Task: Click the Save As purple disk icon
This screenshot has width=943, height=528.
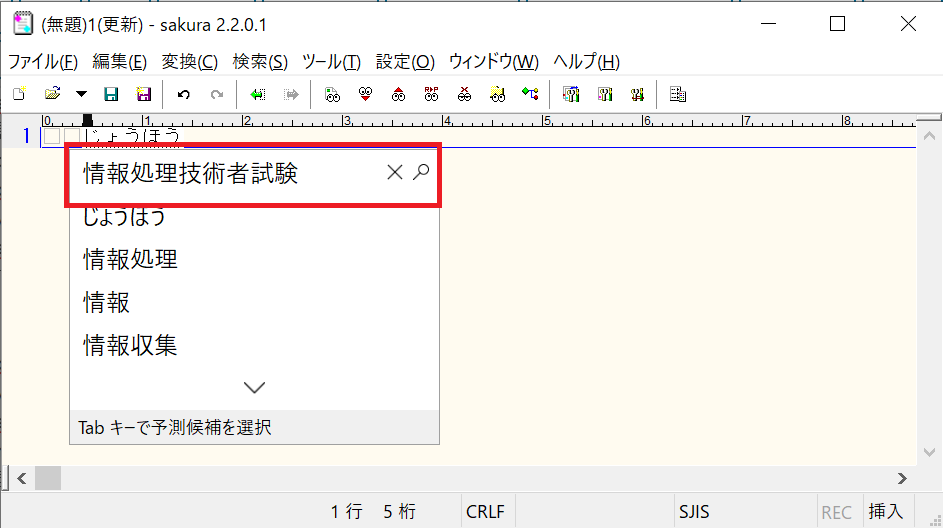Action: pyautogui.click(x=144, y=94)
